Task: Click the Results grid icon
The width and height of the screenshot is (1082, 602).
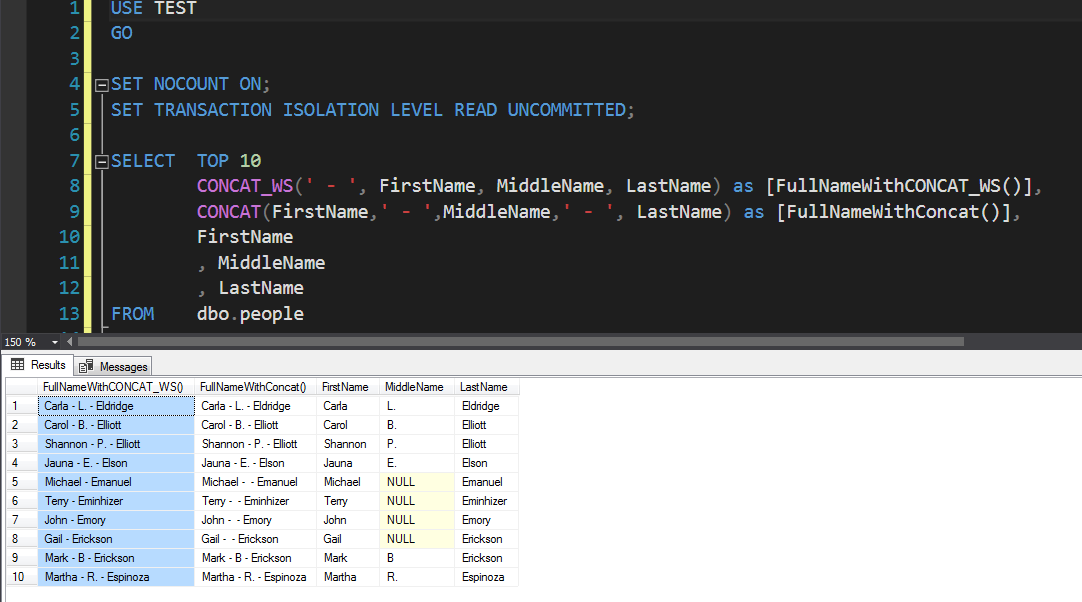Action: pos(16,365)
